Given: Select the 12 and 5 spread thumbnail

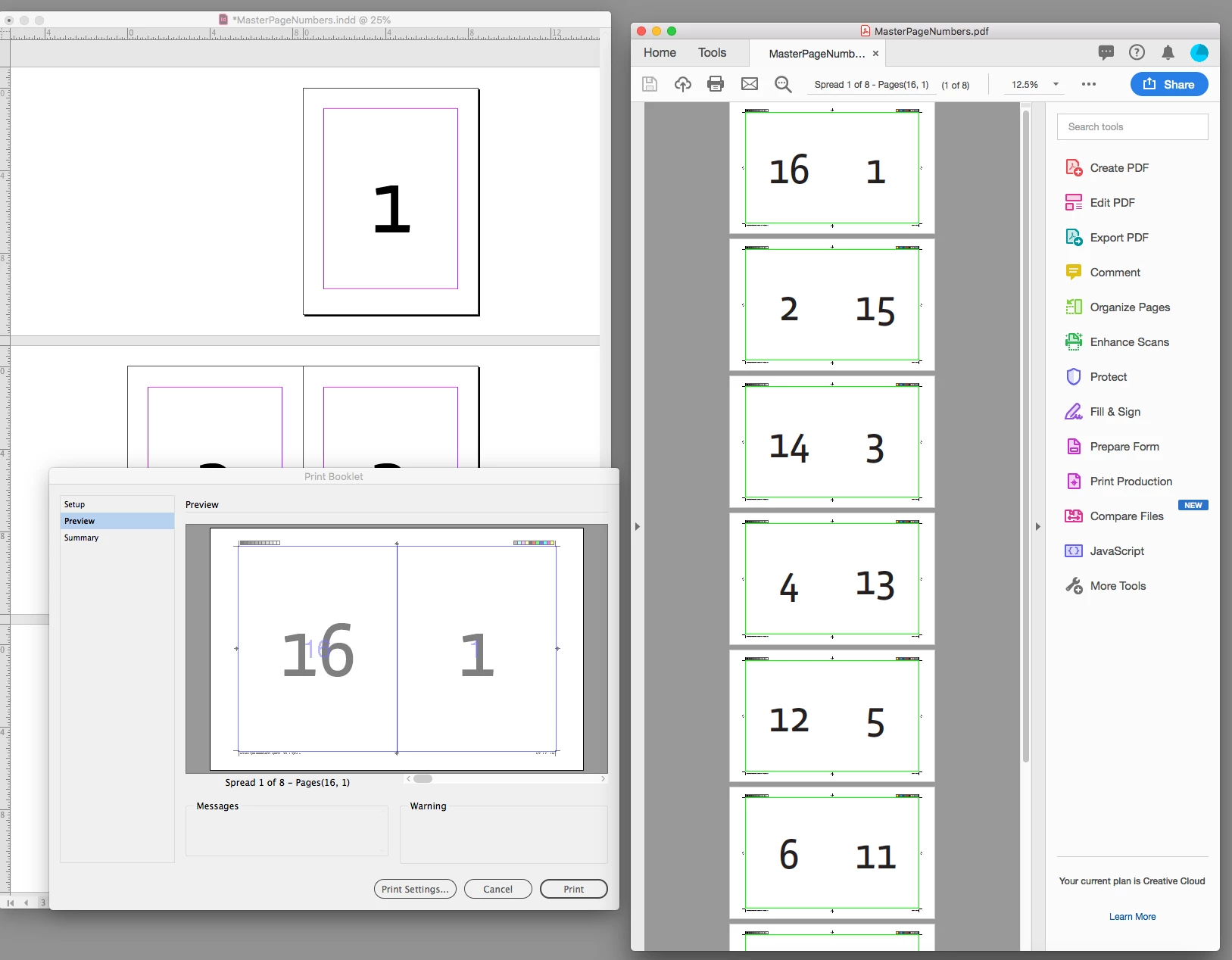Looking at the screenshot, I should point(832,716).
